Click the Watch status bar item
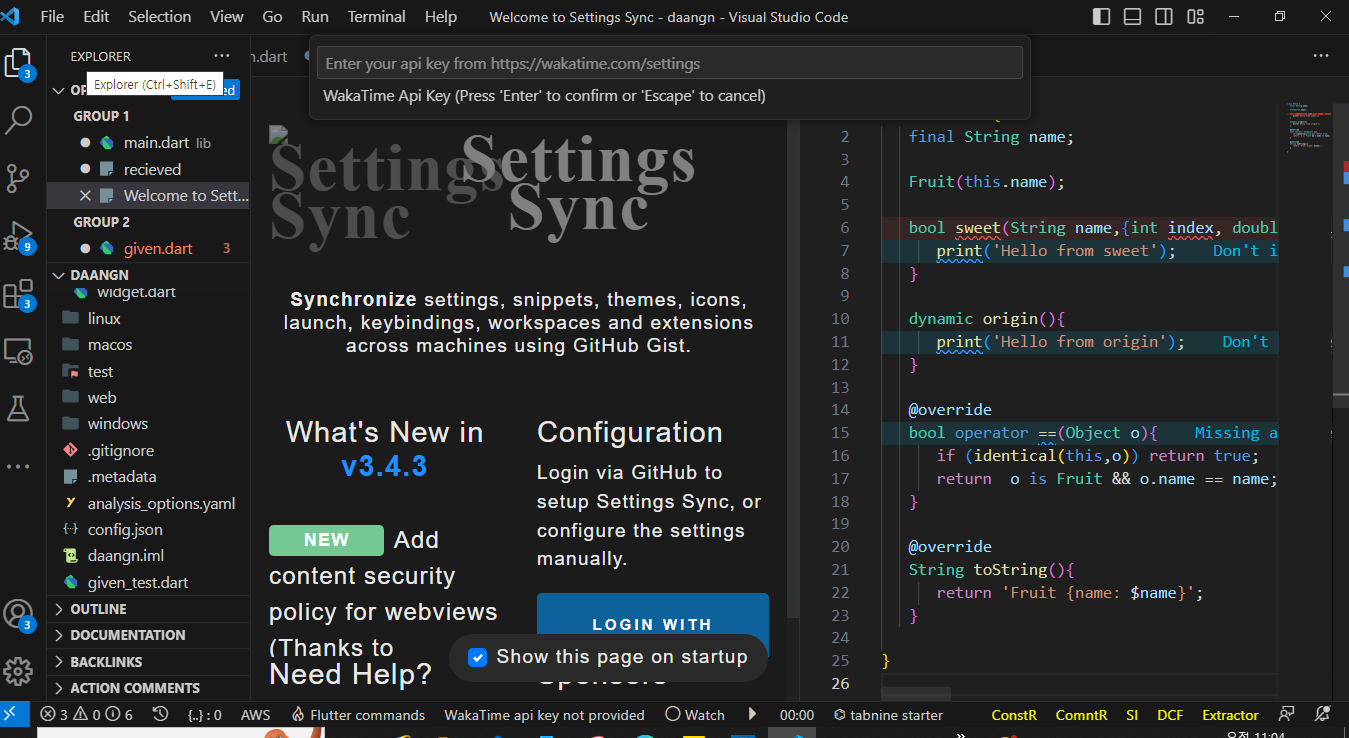1349x738 pixels. 695,715
